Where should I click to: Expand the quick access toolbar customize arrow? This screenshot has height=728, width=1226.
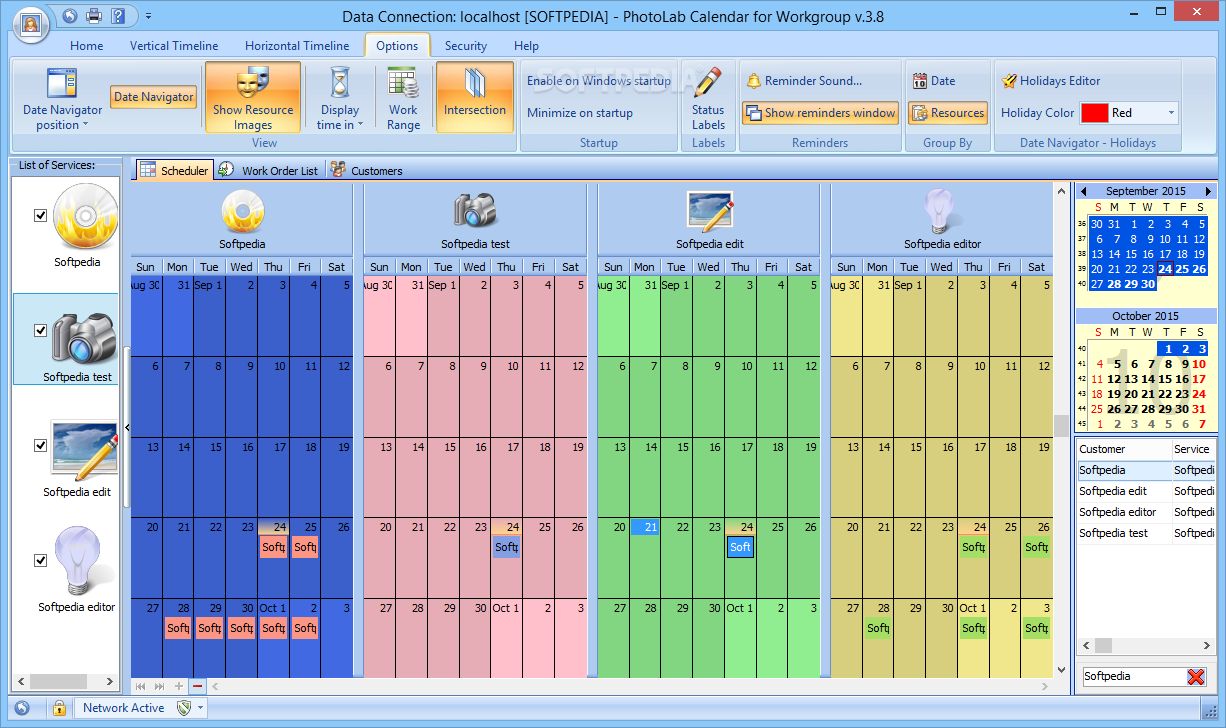pyautogui.click(x=149, y=16)
